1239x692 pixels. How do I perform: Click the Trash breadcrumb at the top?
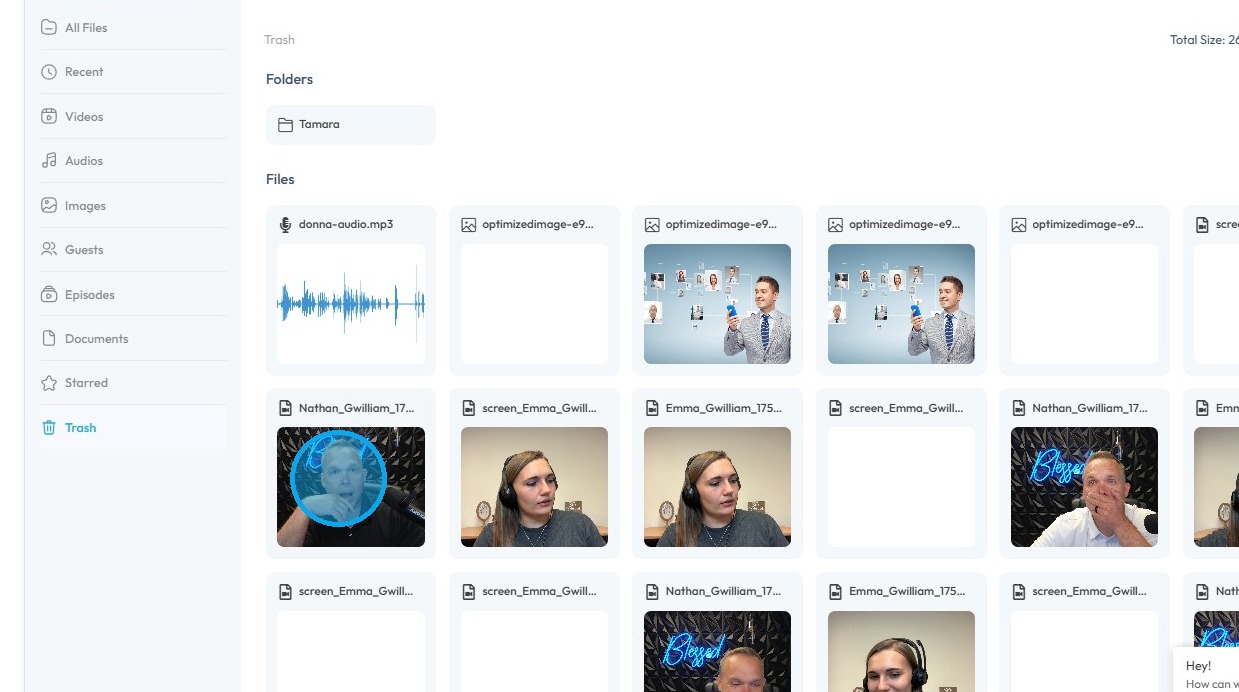(279, 40)
